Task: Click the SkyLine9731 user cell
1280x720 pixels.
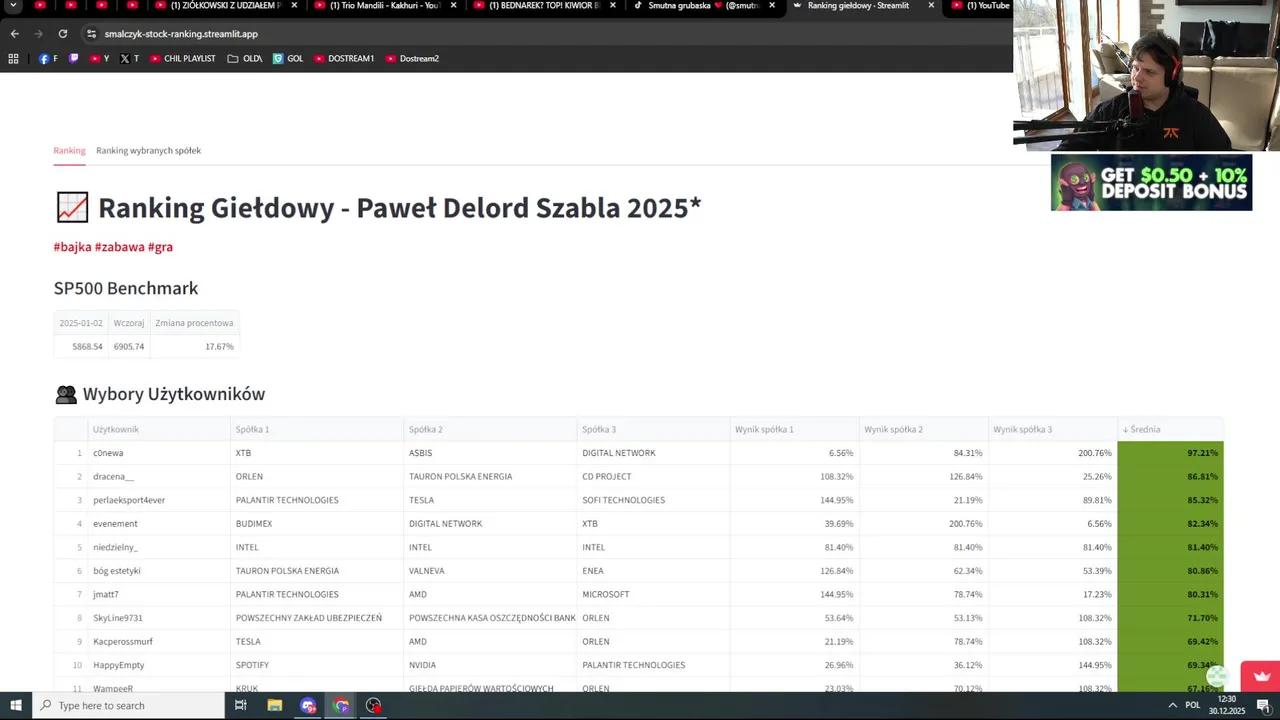Action: point(160,618)
